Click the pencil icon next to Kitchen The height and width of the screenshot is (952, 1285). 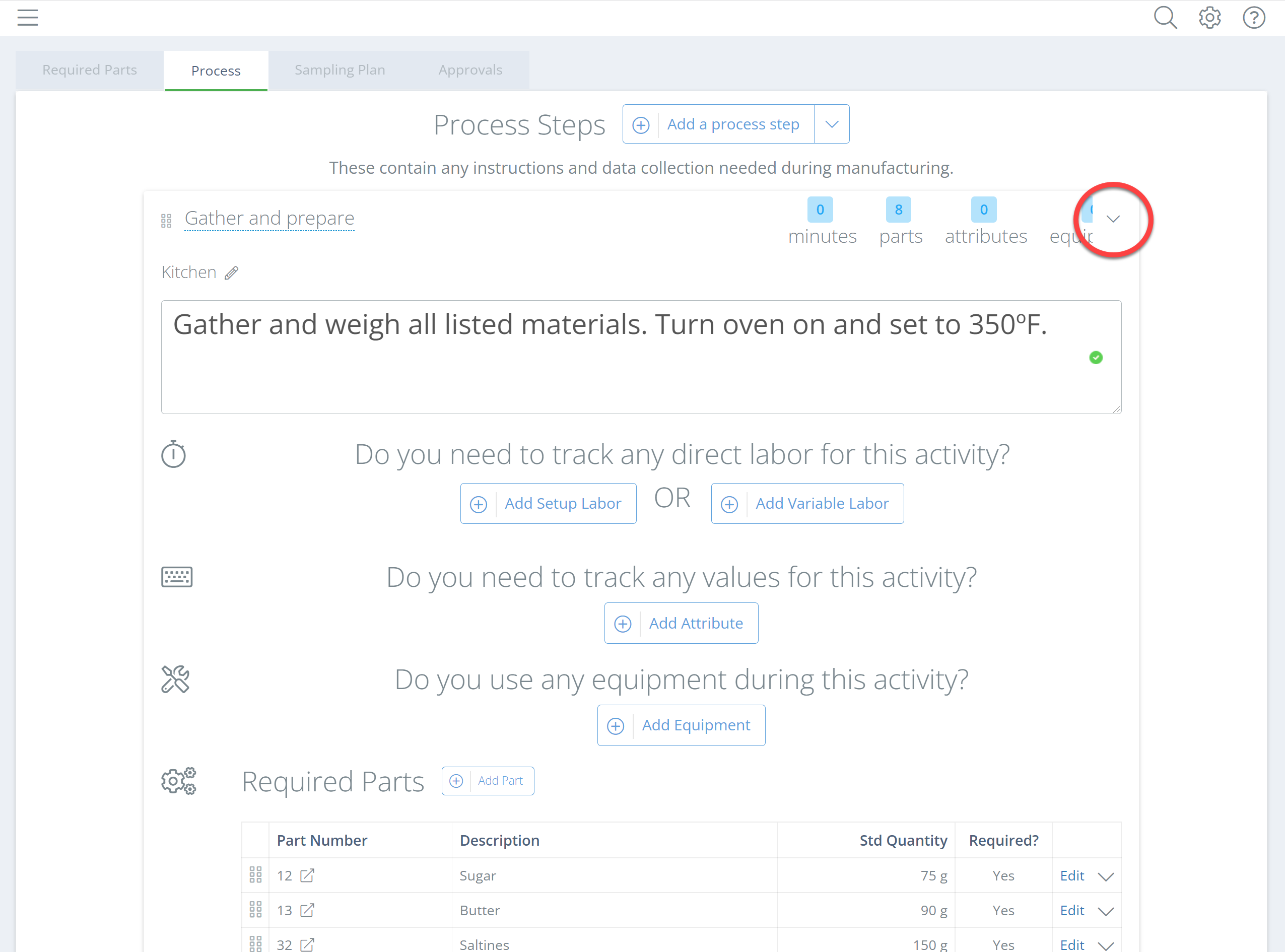(232, 273)
